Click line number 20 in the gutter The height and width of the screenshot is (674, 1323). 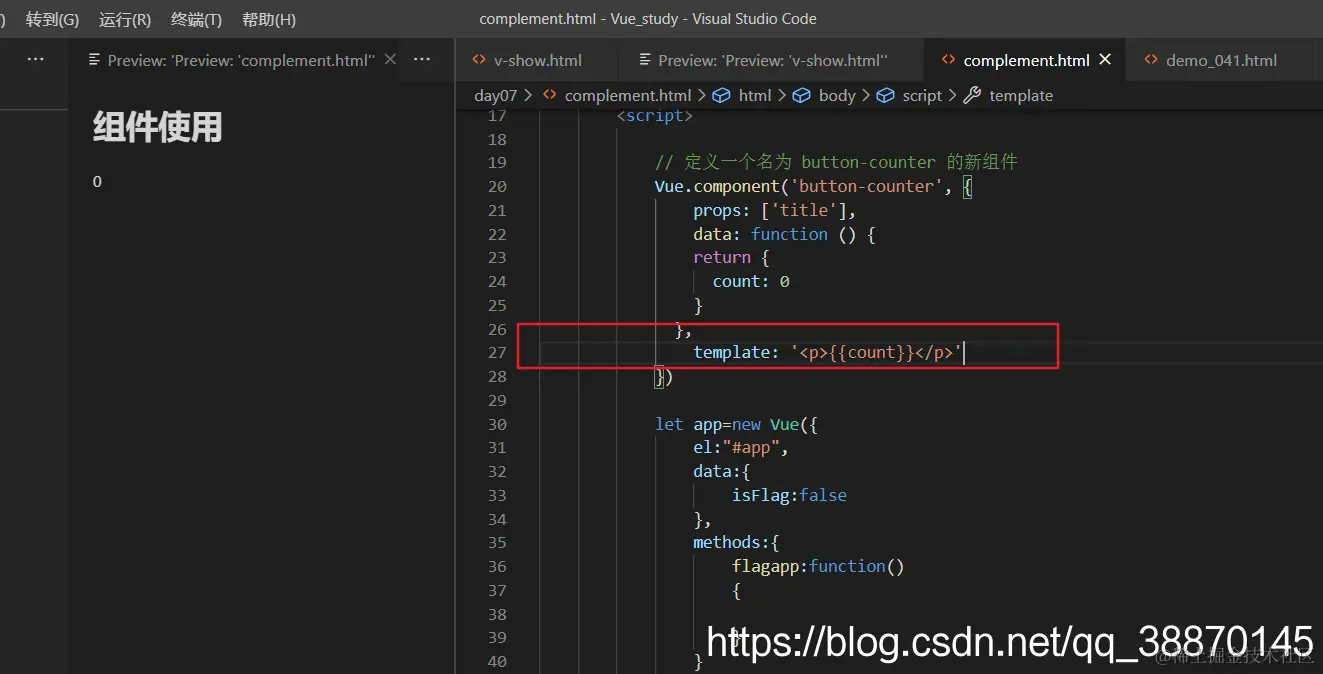pyautogui.click(x=497, y=186)
